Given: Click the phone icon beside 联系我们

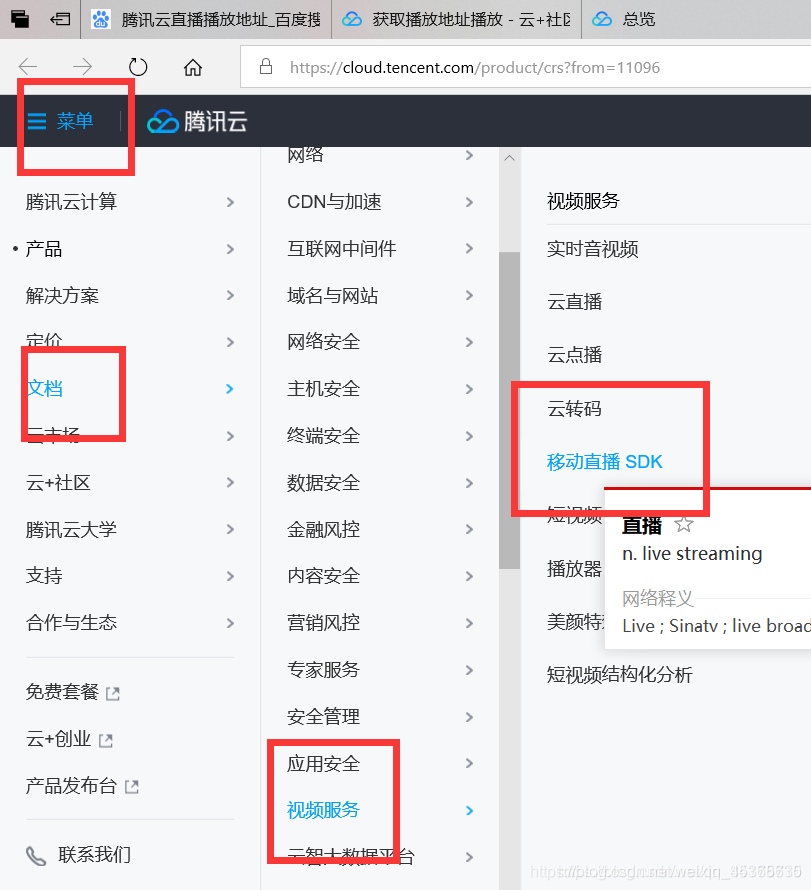Looking at the screenshot, I should [x=36, y=856].
